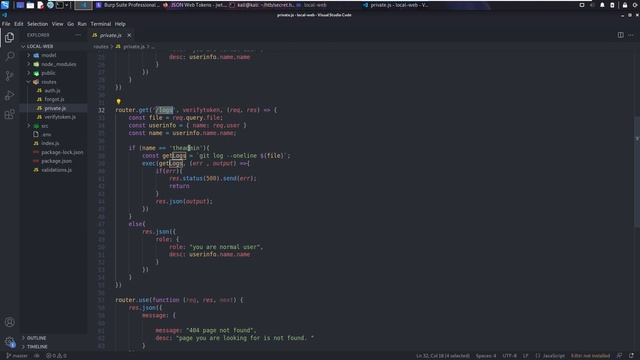Click the editor vertical scrollbar
The height and width of the screenshot is (360, 640).
coord(637,171)
